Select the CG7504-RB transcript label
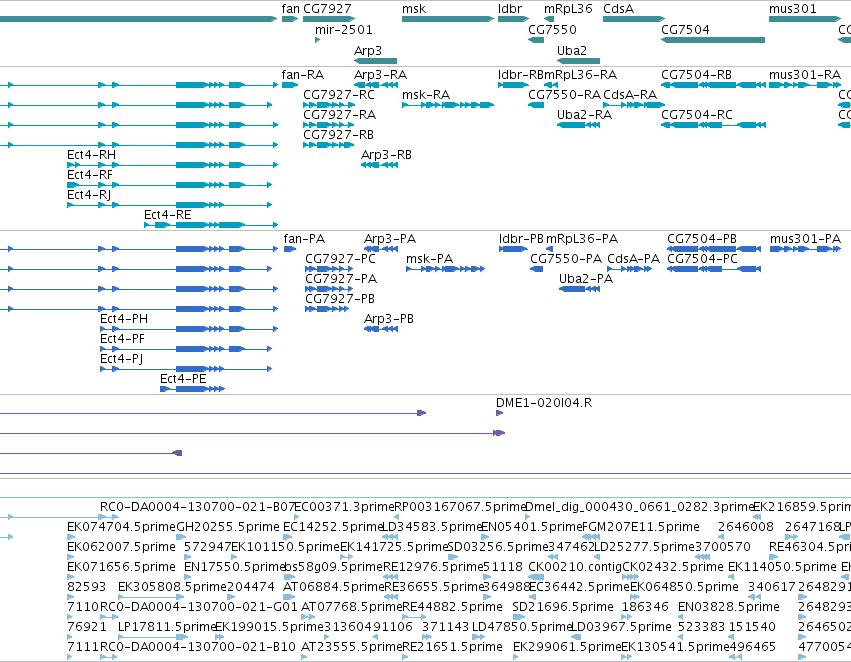 tap(696, 74)
